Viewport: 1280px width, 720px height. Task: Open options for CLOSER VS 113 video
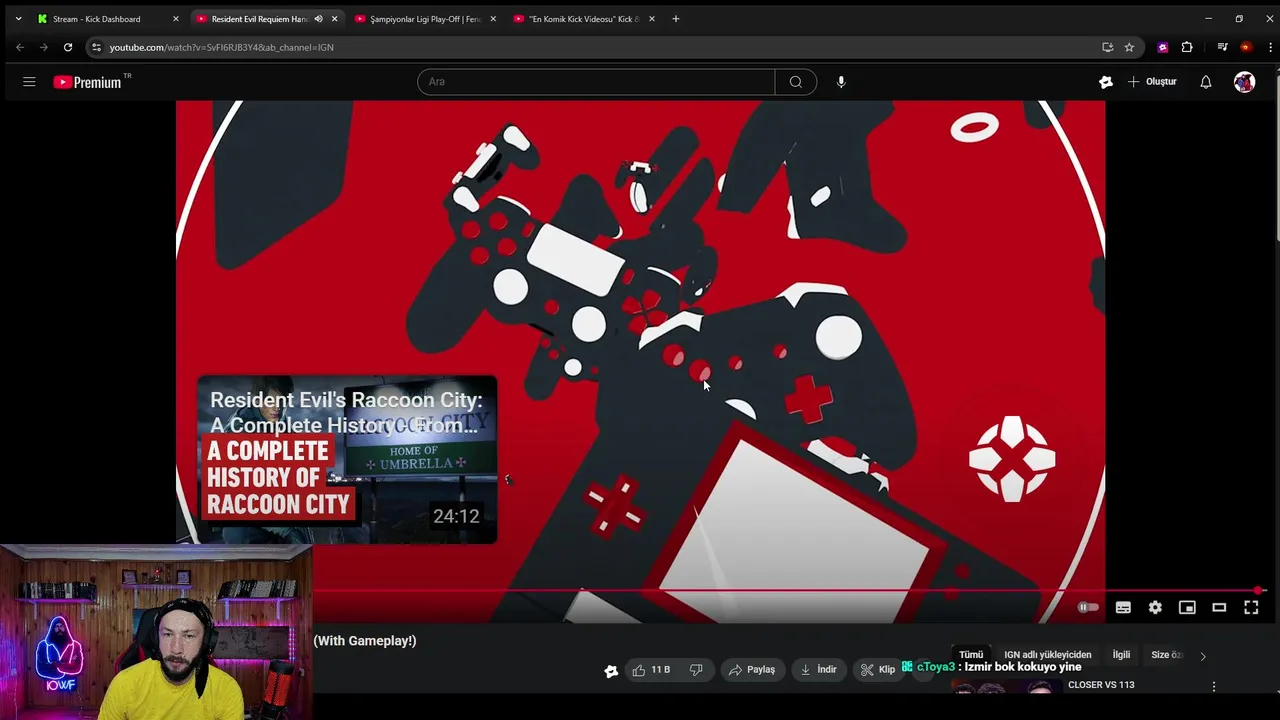click(1214, 687)
